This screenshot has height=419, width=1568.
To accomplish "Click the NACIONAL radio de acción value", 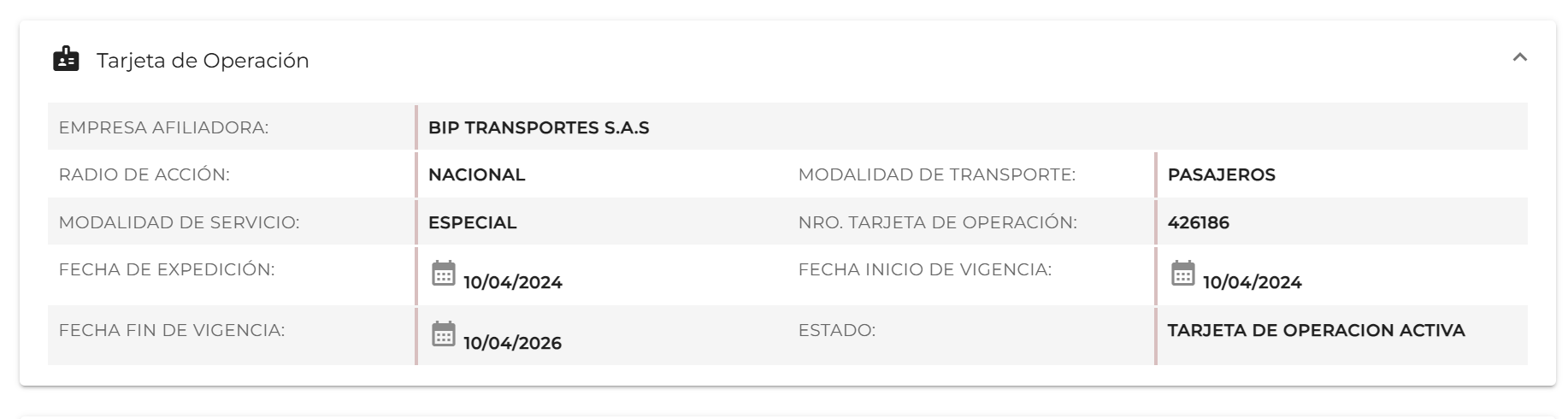I will 476,175.
